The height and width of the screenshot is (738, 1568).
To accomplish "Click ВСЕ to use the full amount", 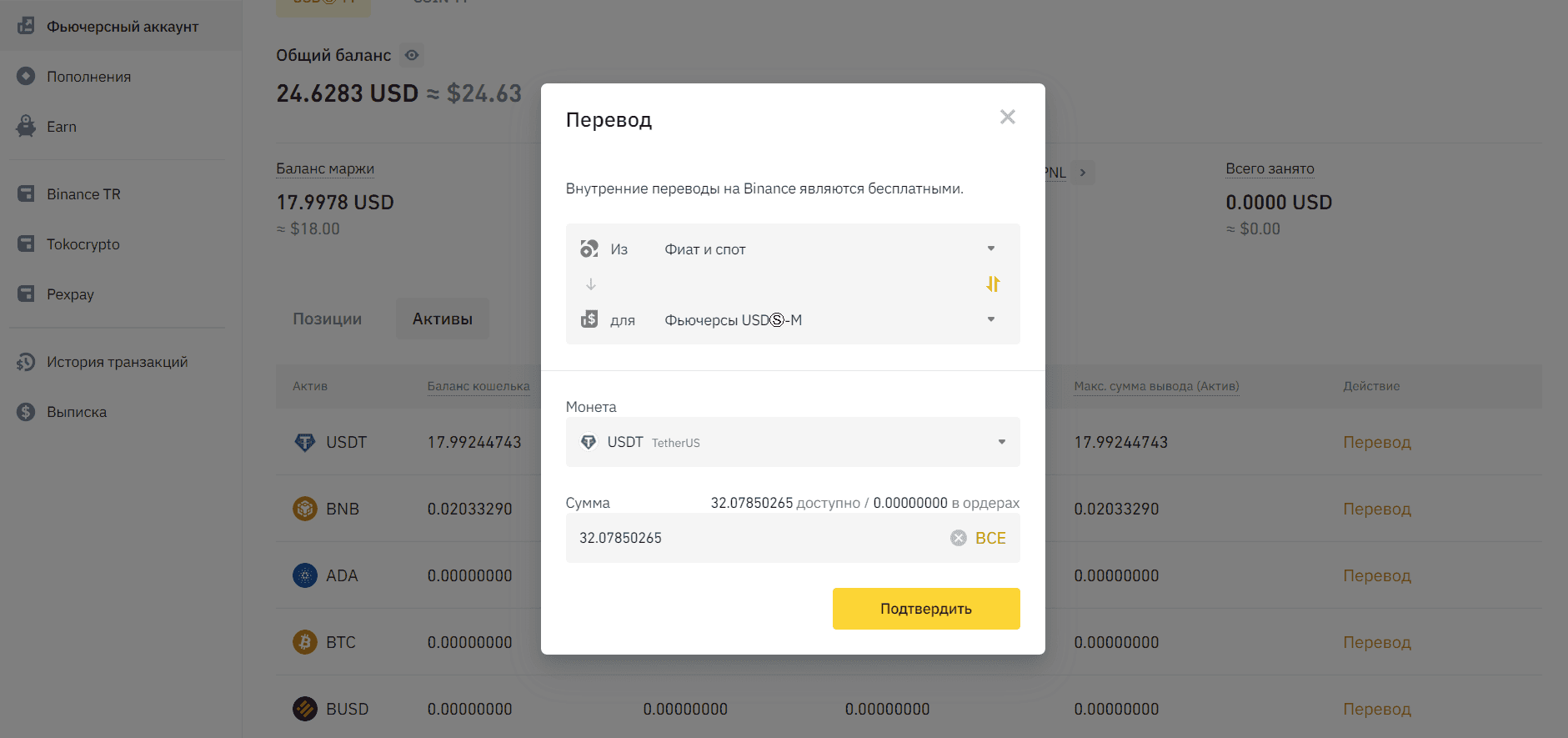I will (990, 538).
